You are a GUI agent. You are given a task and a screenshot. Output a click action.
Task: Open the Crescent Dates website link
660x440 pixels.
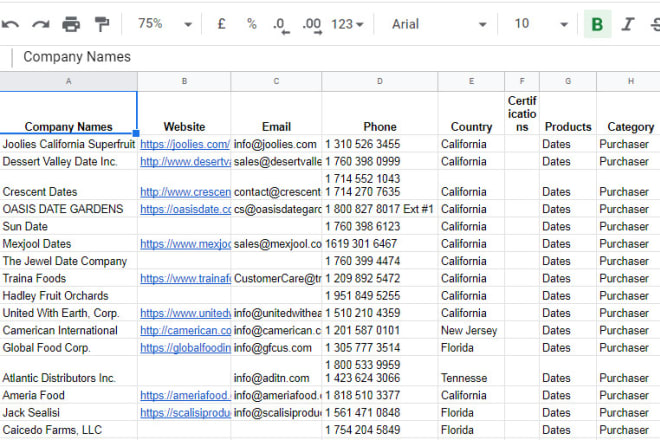click(x=185, y=192)
